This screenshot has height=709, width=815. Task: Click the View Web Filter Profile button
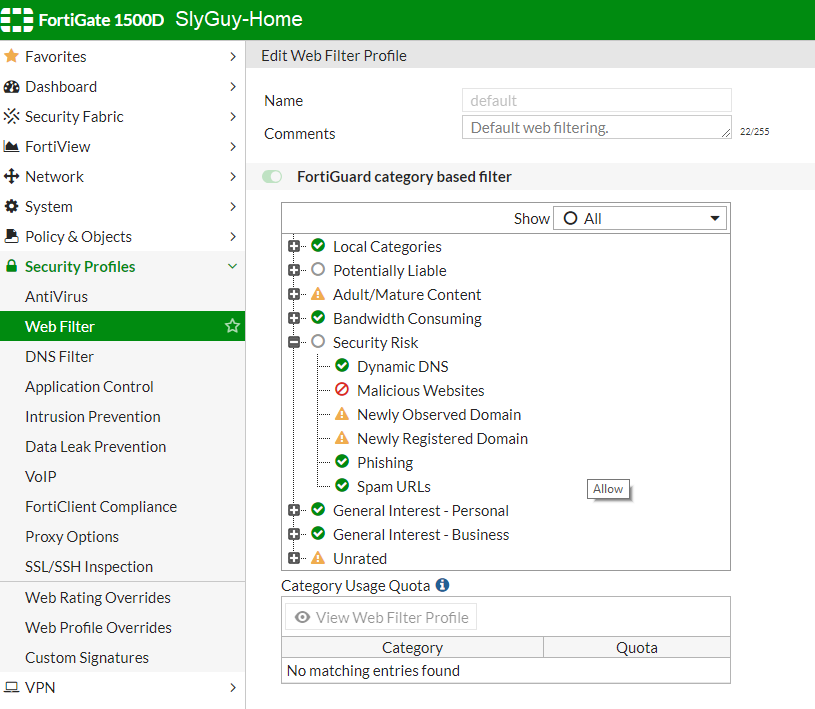click(x=381, y=617)
